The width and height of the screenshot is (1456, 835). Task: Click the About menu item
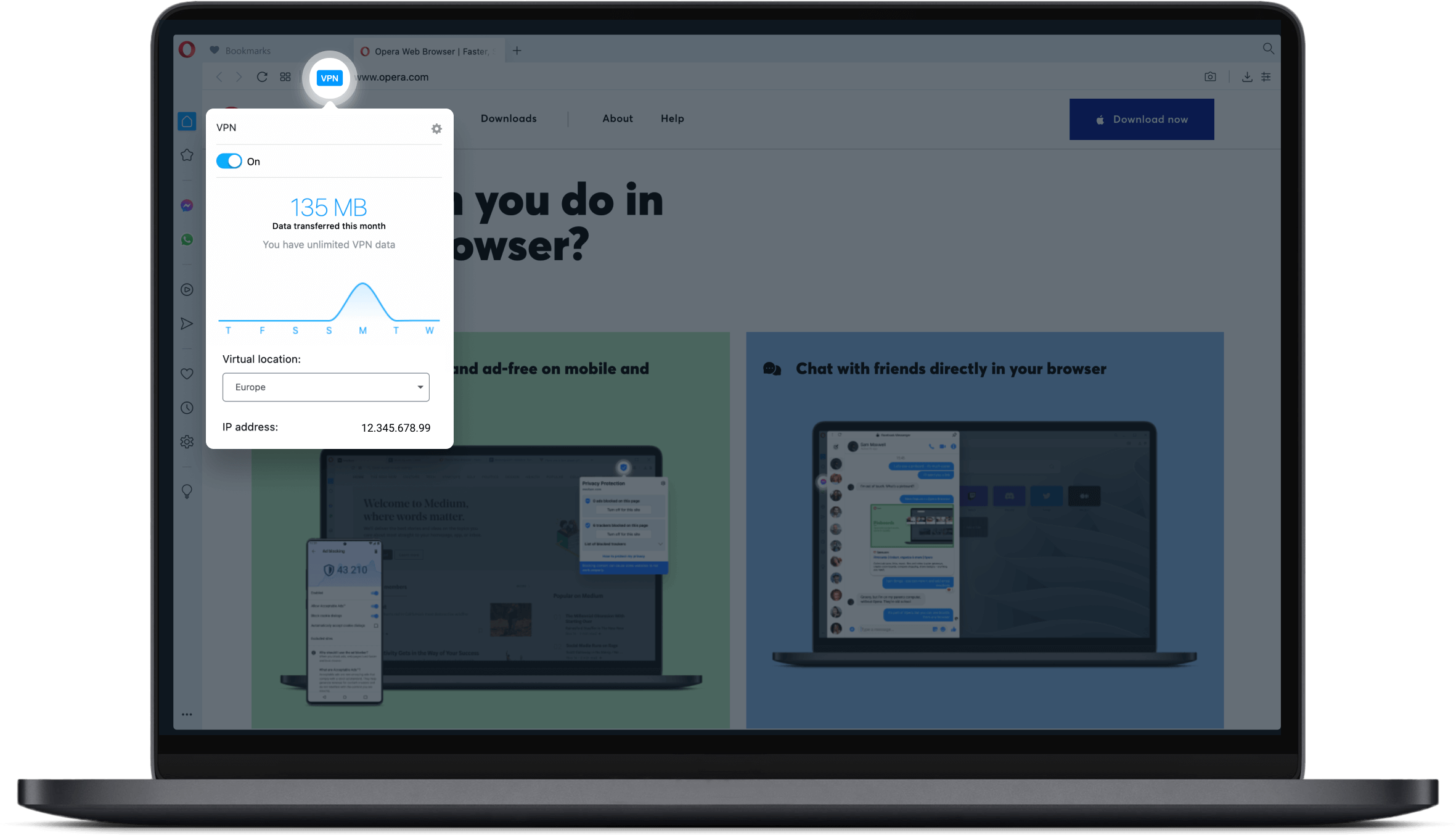(617, 118)
